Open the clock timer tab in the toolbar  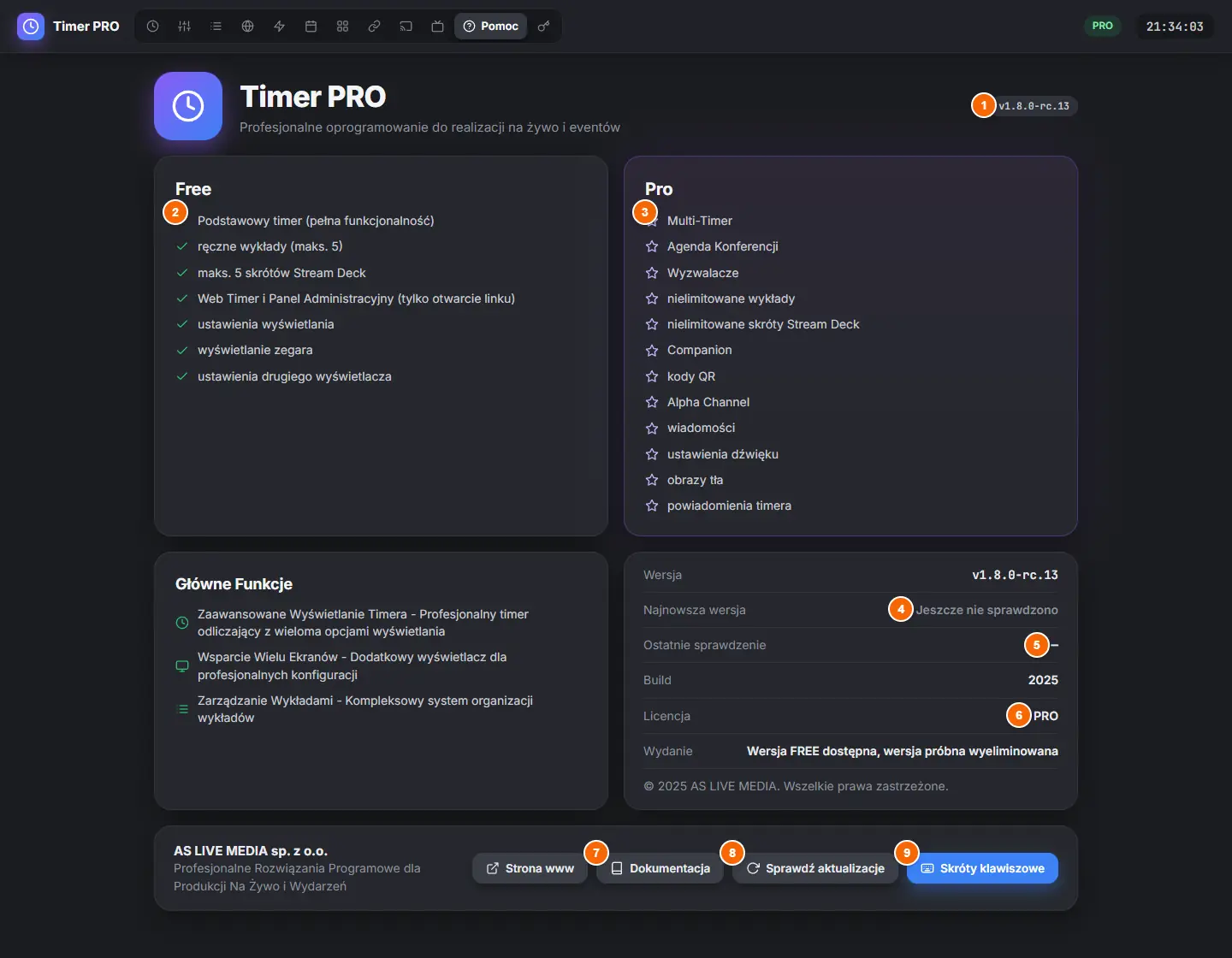(x=152, y=27)
